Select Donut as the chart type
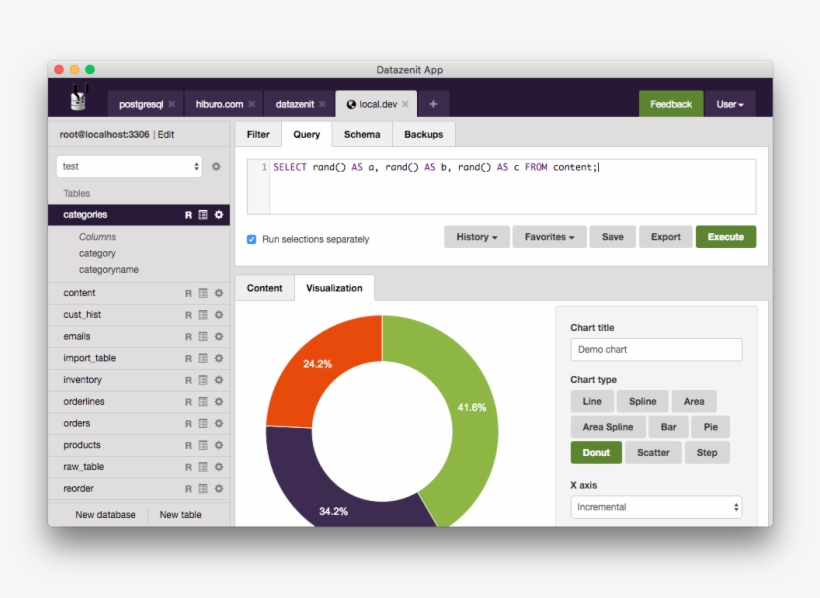This screenshot has width=820, height=598. point(595,452)
